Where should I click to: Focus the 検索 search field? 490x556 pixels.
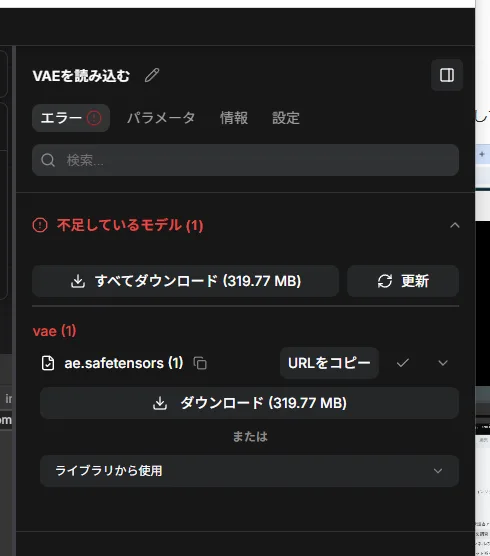(245, 160)
